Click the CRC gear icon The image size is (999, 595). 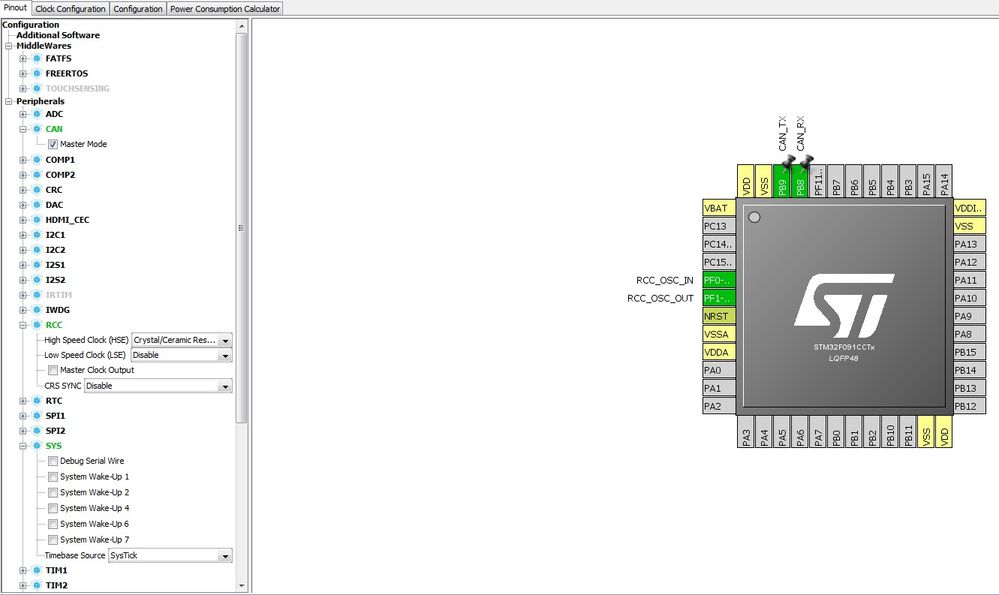(37, 190)
